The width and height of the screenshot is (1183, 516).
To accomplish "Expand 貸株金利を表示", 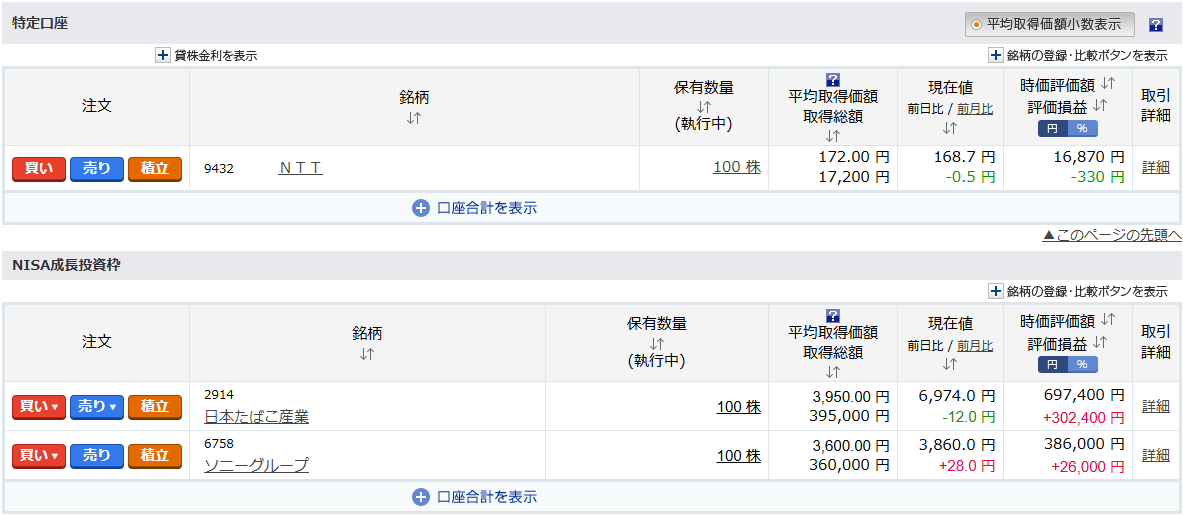I will 207,55.
